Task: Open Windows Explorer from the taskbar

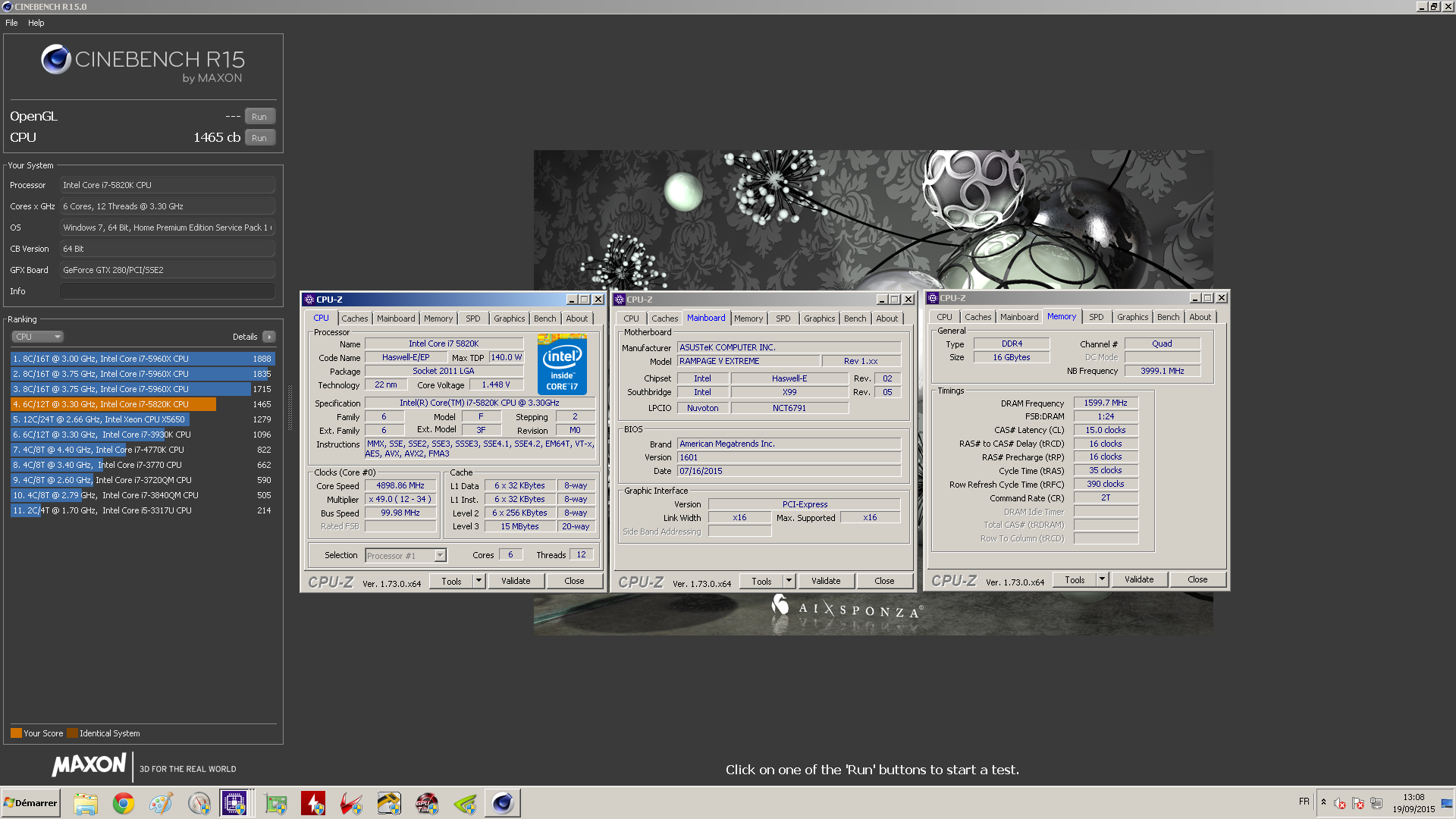Action: click(86, 803)
